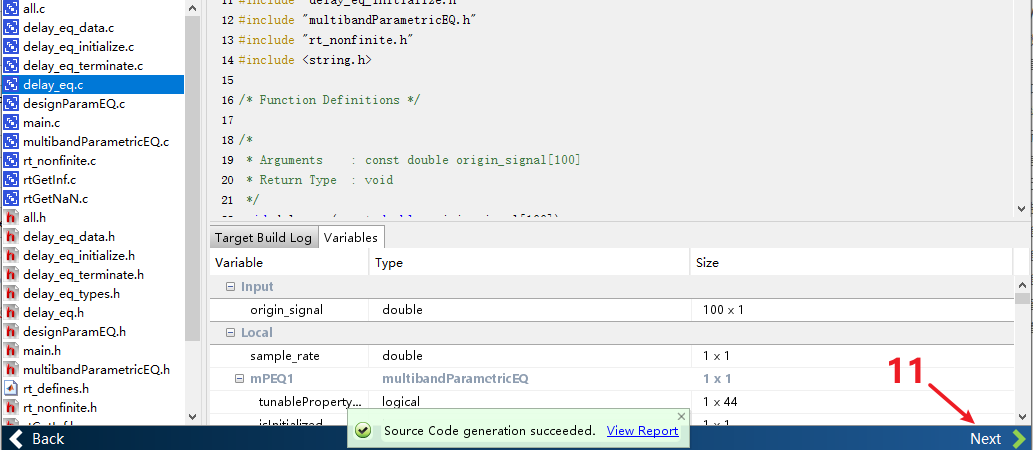The height and width of the screenshot is (450, 1033).
Task: Click the delay_eq.h header icon
Action: pos(11,312)
